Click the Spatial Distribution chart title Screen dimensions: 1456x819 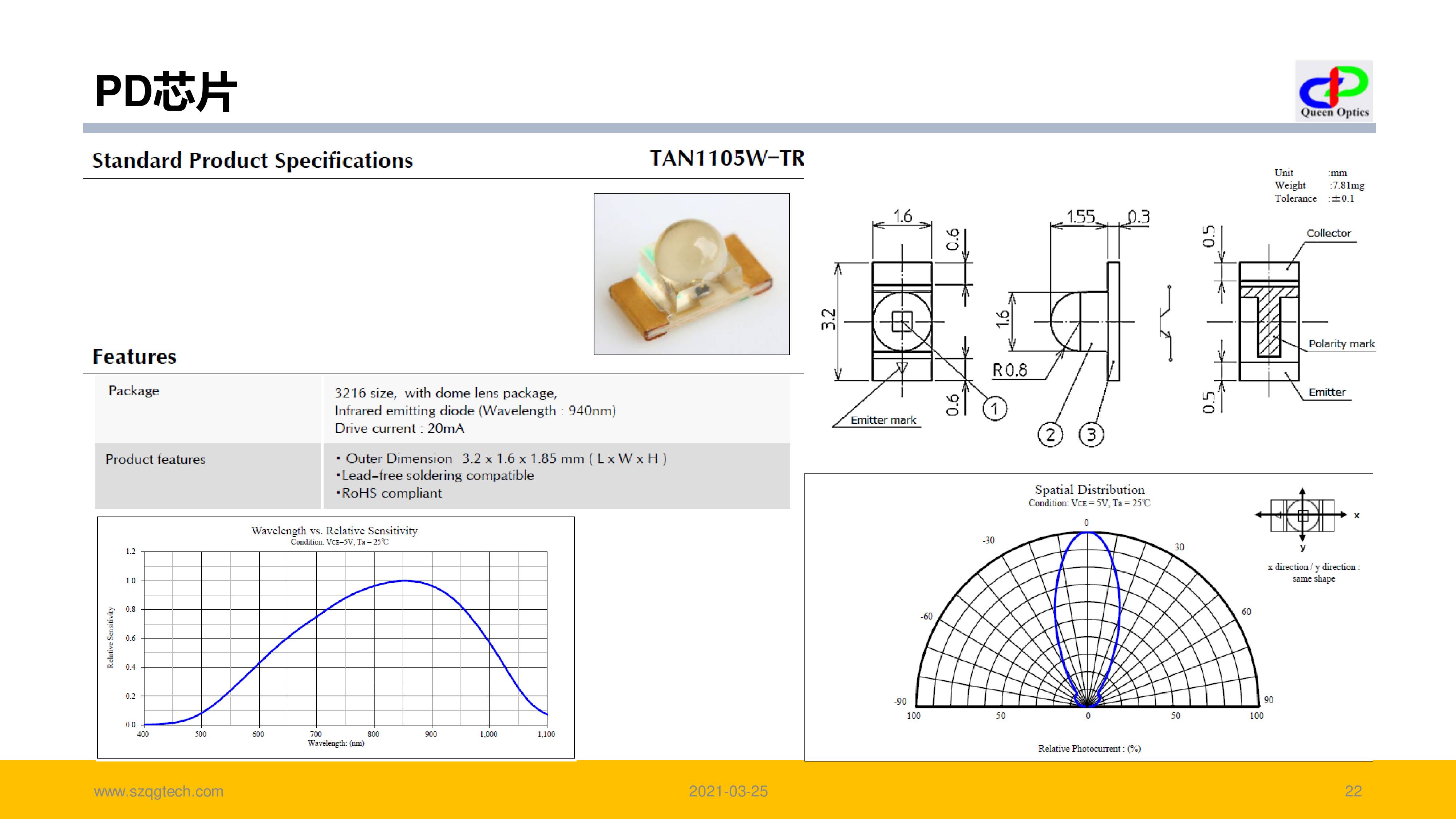point(1089,490)
